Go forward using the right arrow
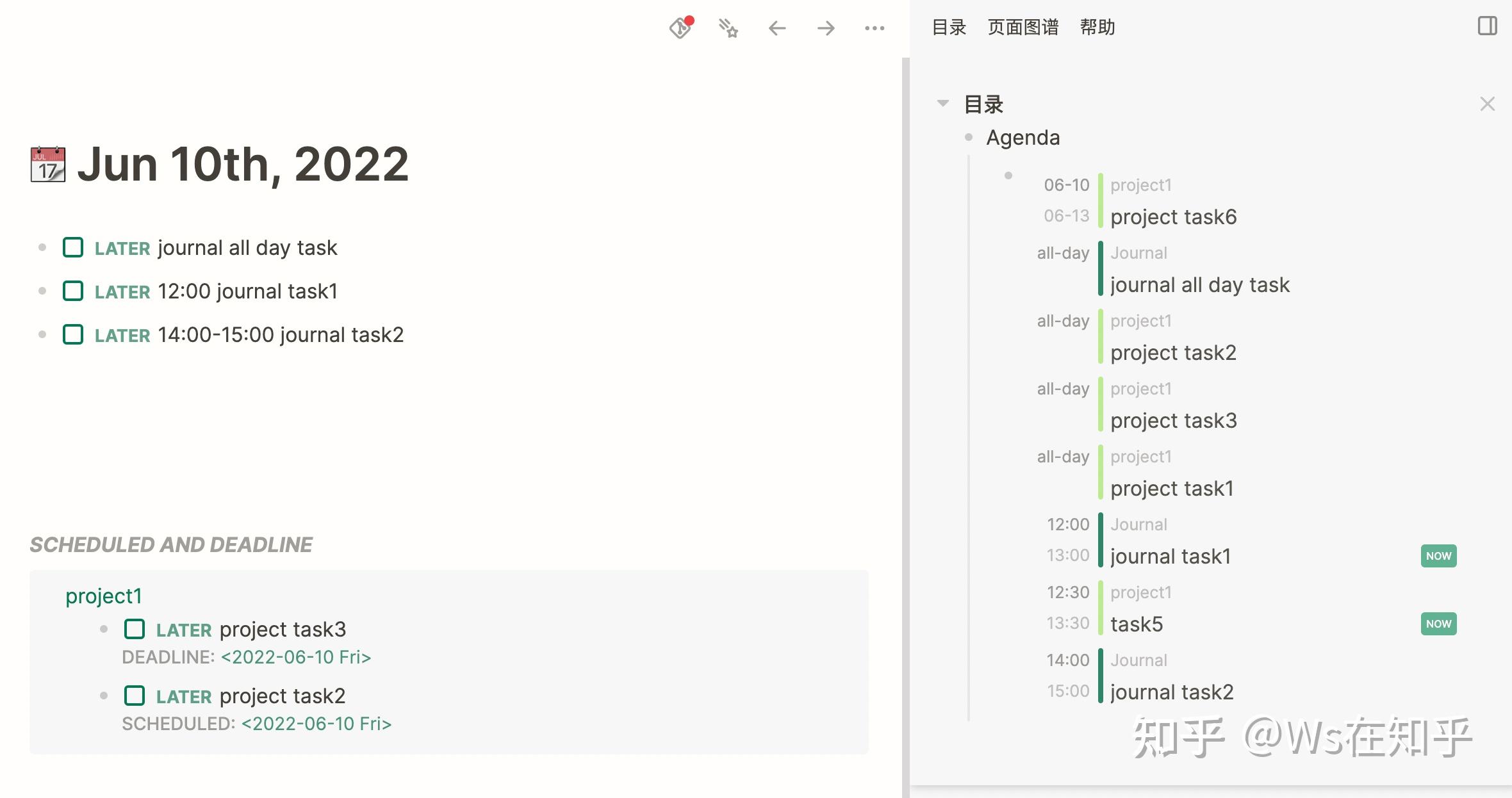1512x798 pixels. (826, 28)
